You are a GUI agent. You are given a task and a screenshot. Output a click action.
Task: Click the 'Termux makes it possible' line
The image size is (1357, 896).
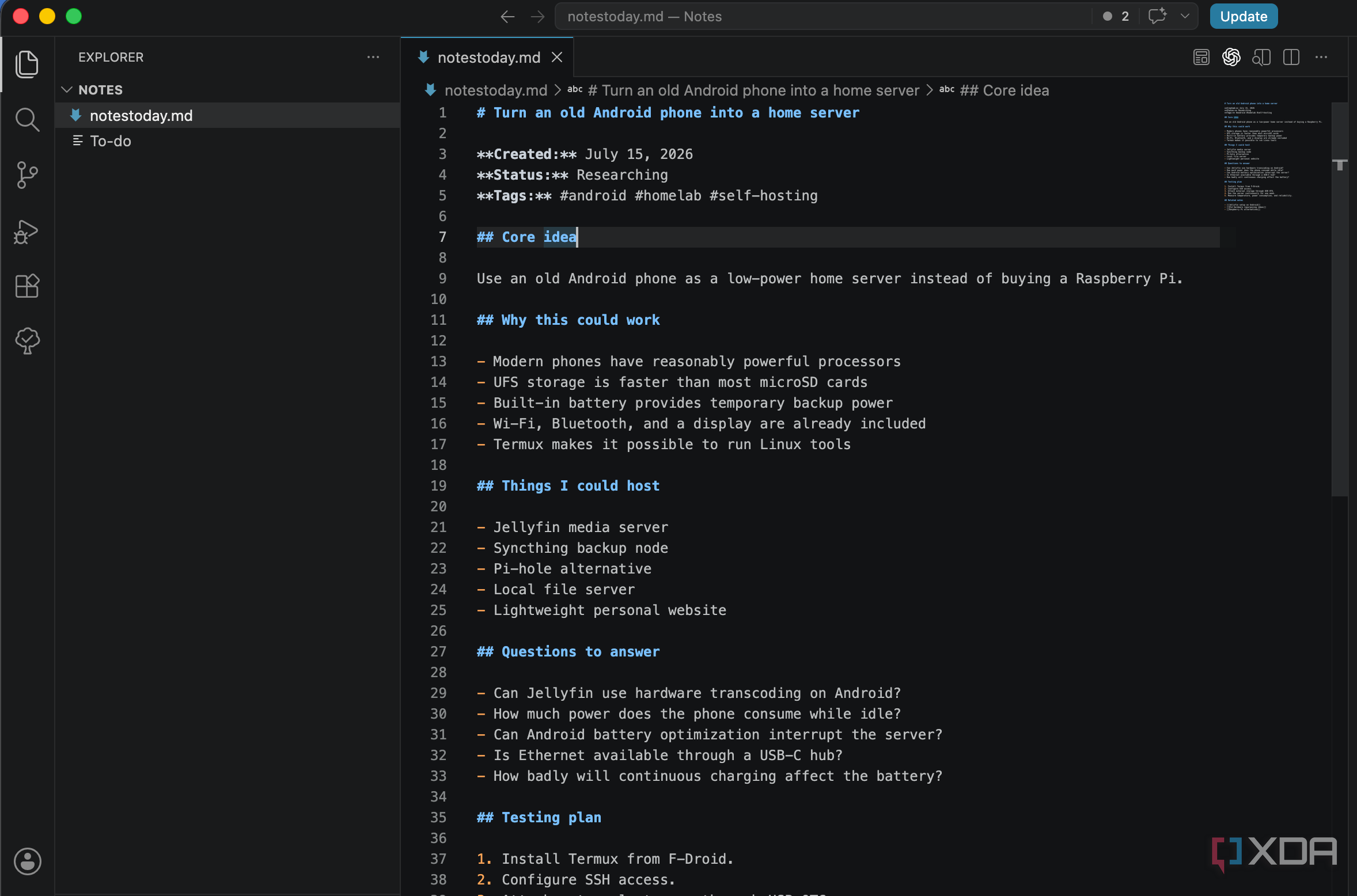(x=664, y=445)
